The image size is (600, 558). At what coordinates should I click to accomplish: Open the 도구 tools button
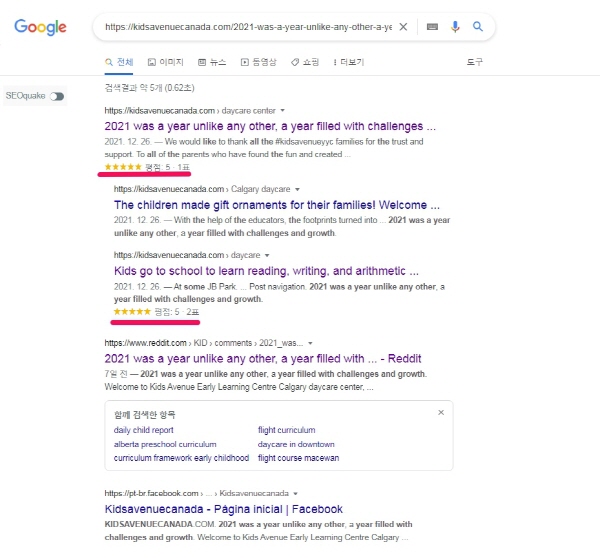click(x=474, y=62)
